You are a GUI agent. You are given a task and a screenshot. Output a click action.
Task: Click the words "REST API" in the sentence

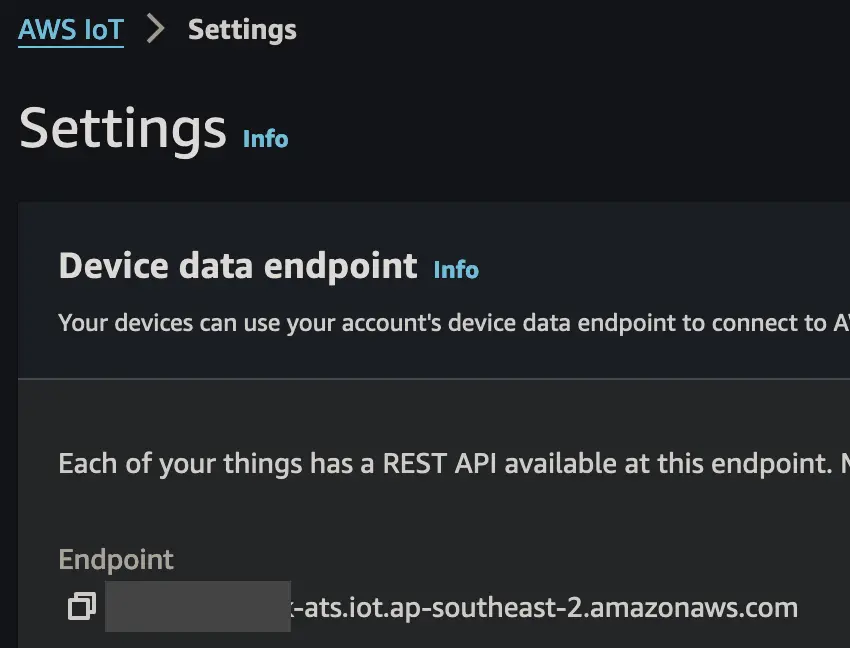coord(431,464)
